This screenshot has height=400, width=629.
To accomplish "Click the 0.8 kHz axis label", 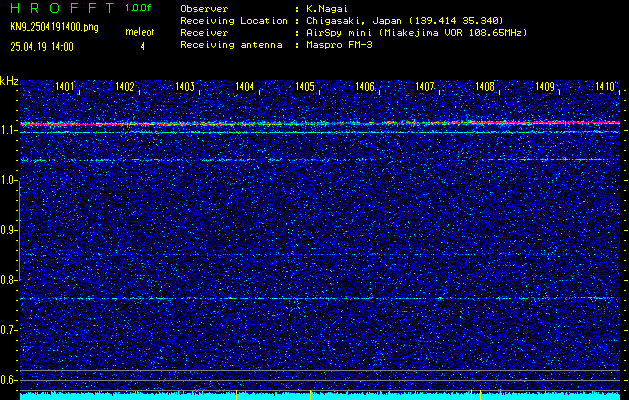I will [8, 280].
